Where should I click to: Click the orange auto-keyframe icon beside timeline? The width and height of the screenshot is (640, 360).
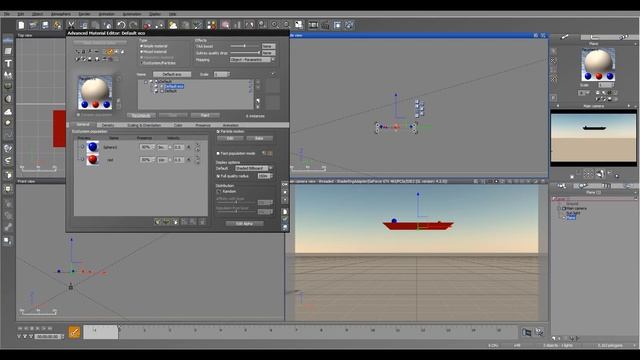tap(74, 332)
